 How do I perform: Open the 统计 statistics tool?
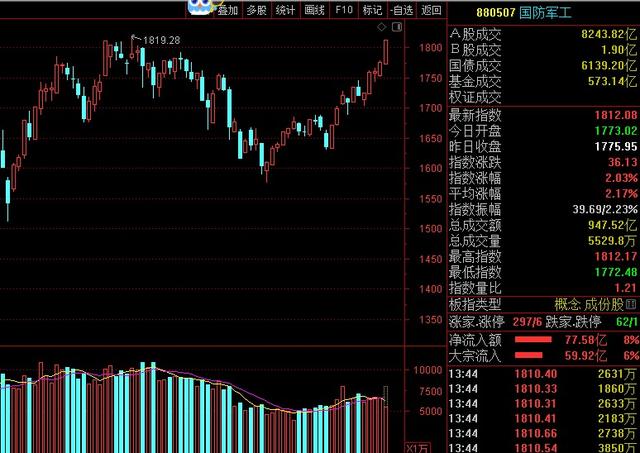click(x=285, y=10)
